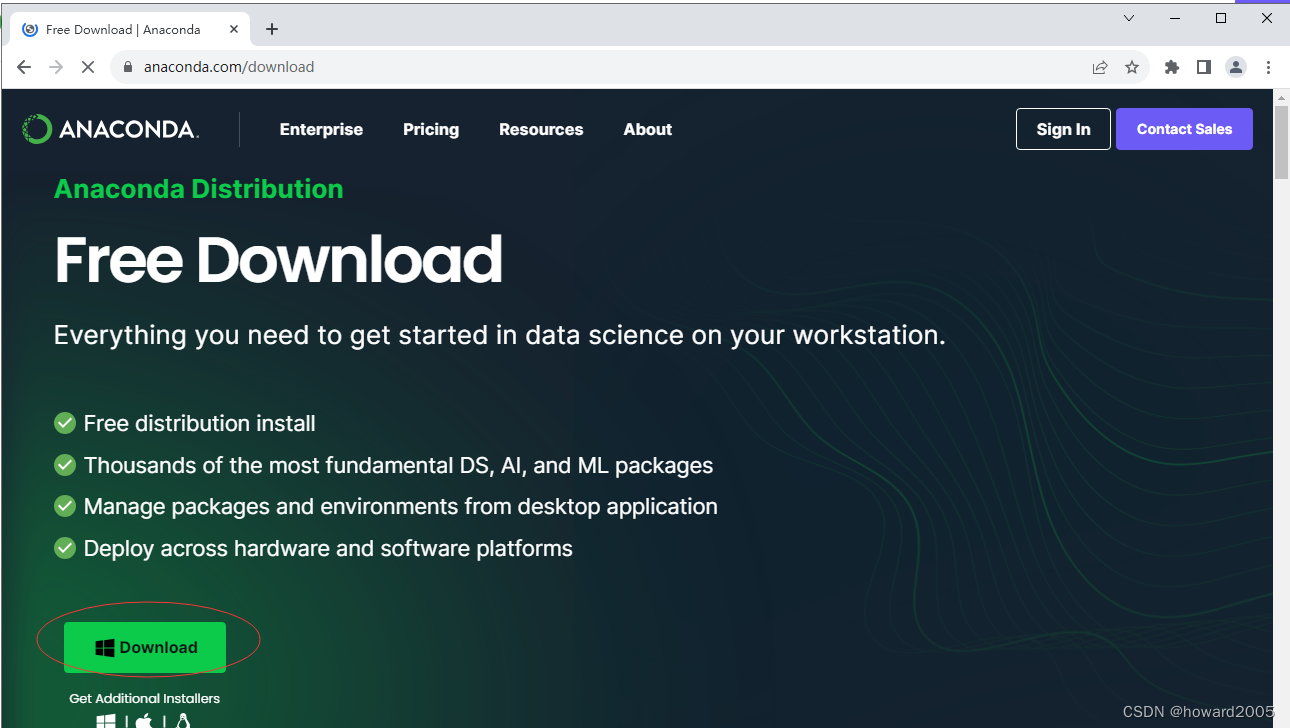Toggle the browser side panel icon
The width and height of the screenshot is (1290, 728).
point(1204,67)
